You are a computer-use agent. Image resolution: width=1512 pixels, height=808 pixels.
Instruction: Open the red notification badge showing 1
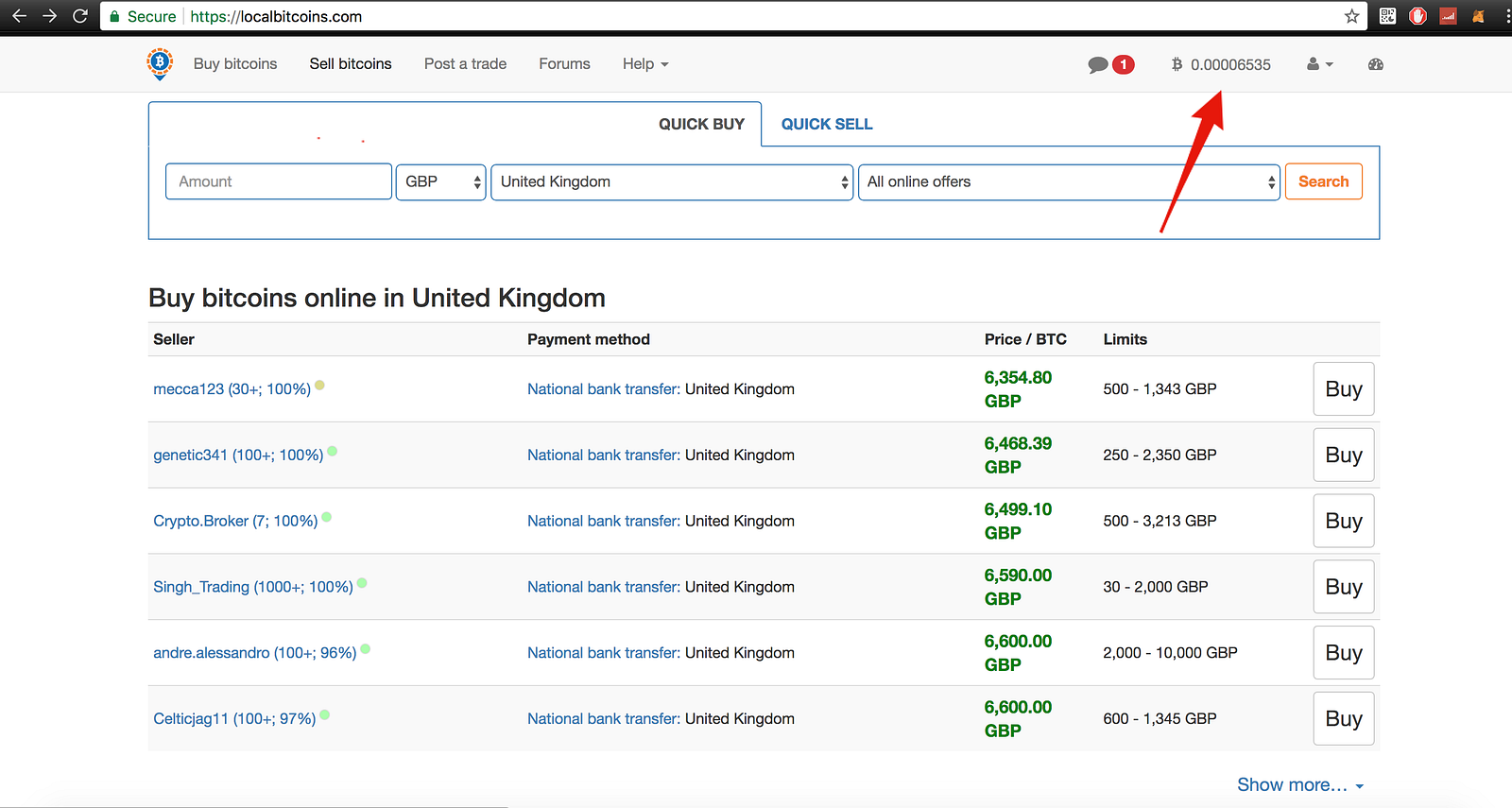coord(1123,64)
